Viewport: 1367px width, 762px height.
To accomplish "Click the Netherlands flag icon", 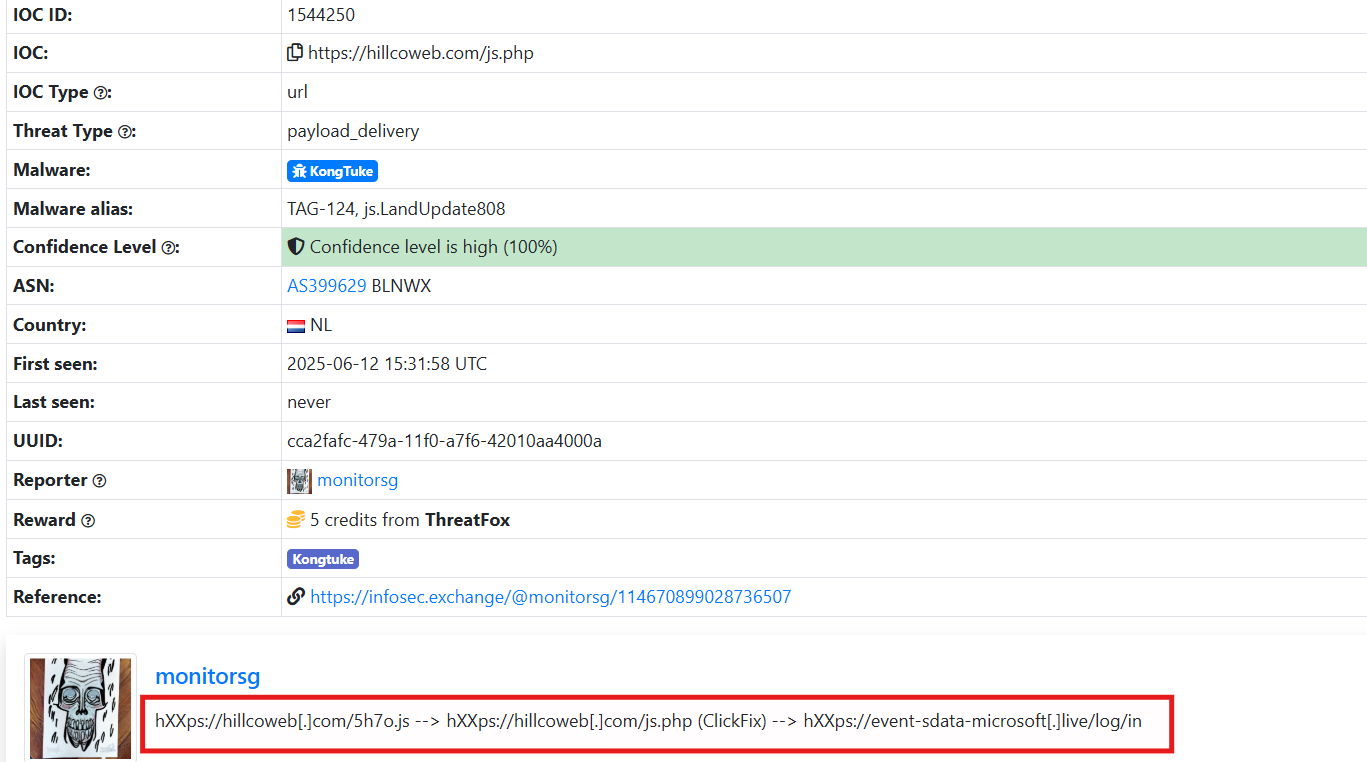I will (x=296, y=326).
